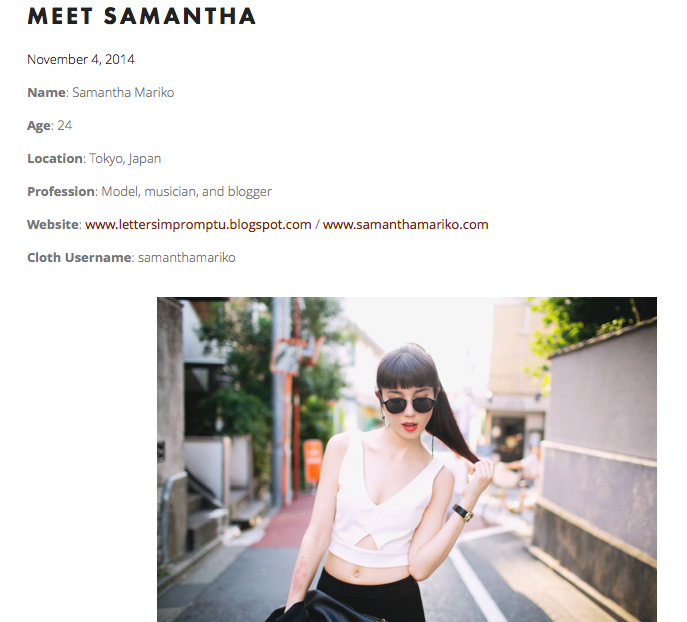Select the Samantha Mariko name text

[123, 92]
